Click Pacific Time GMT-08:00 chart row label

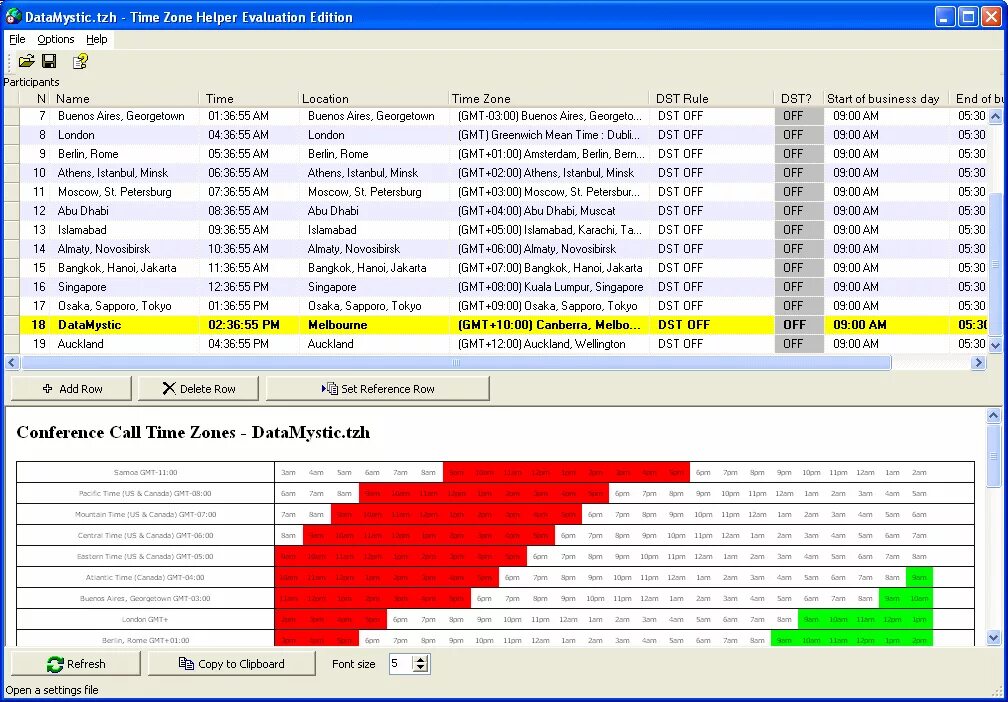tap(145, 494)
